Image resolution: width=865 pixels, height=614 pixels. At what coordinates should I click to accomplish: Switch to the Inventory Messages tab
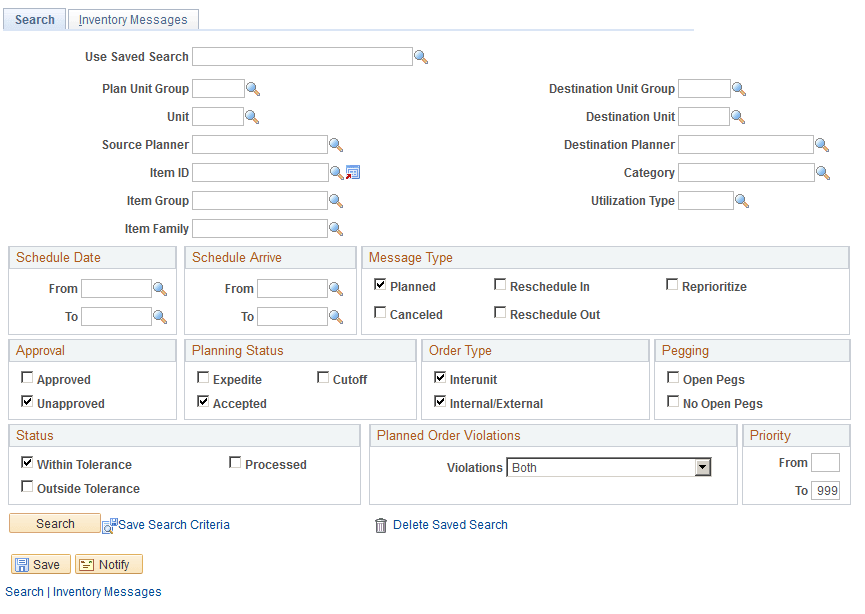pyautogui.click(x=133, y=19)
